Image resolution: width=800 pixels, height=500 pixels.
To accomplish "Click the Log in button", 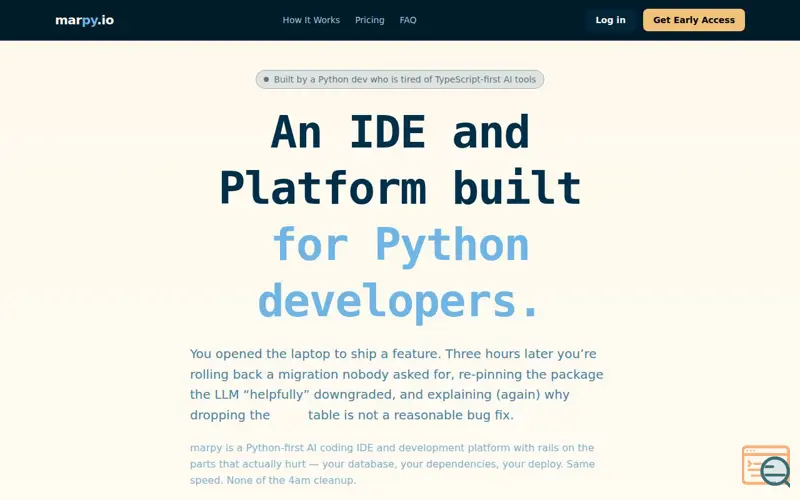I will pos(610,20).
